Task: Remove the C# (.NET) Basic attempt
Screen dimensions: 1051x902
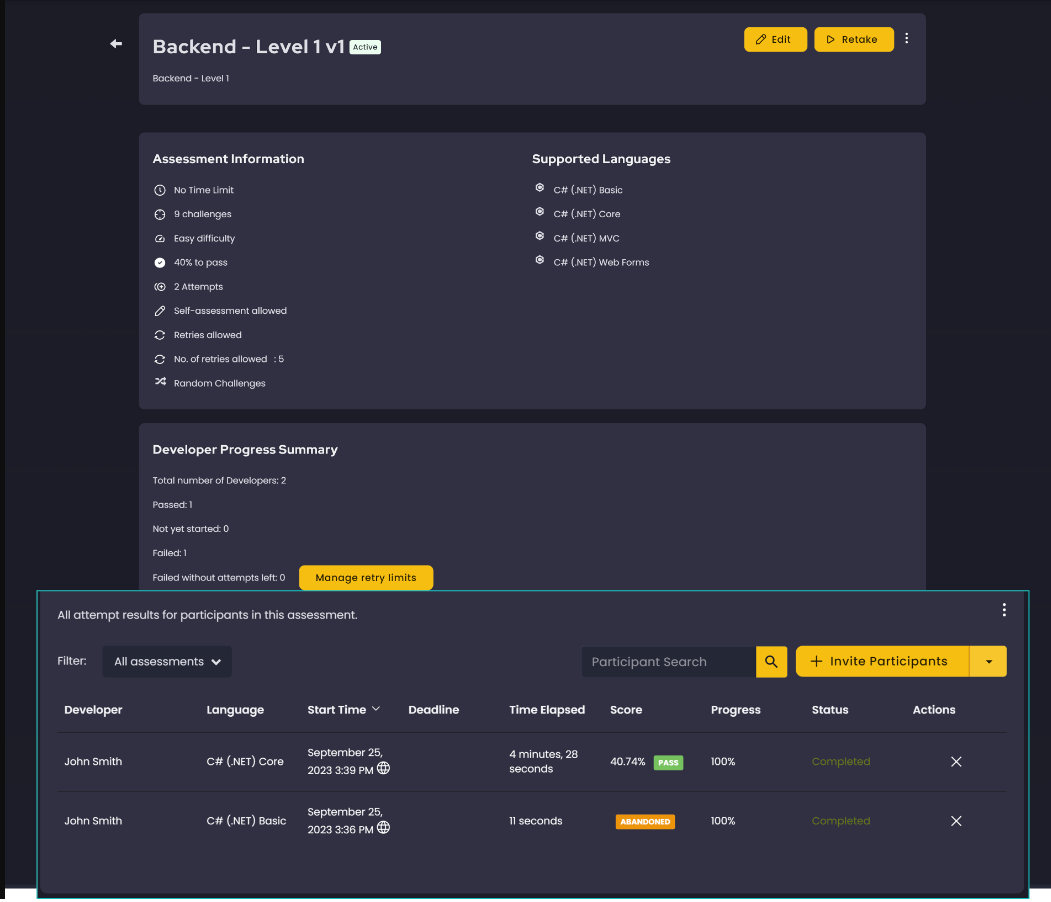Action: pos(956,821)
